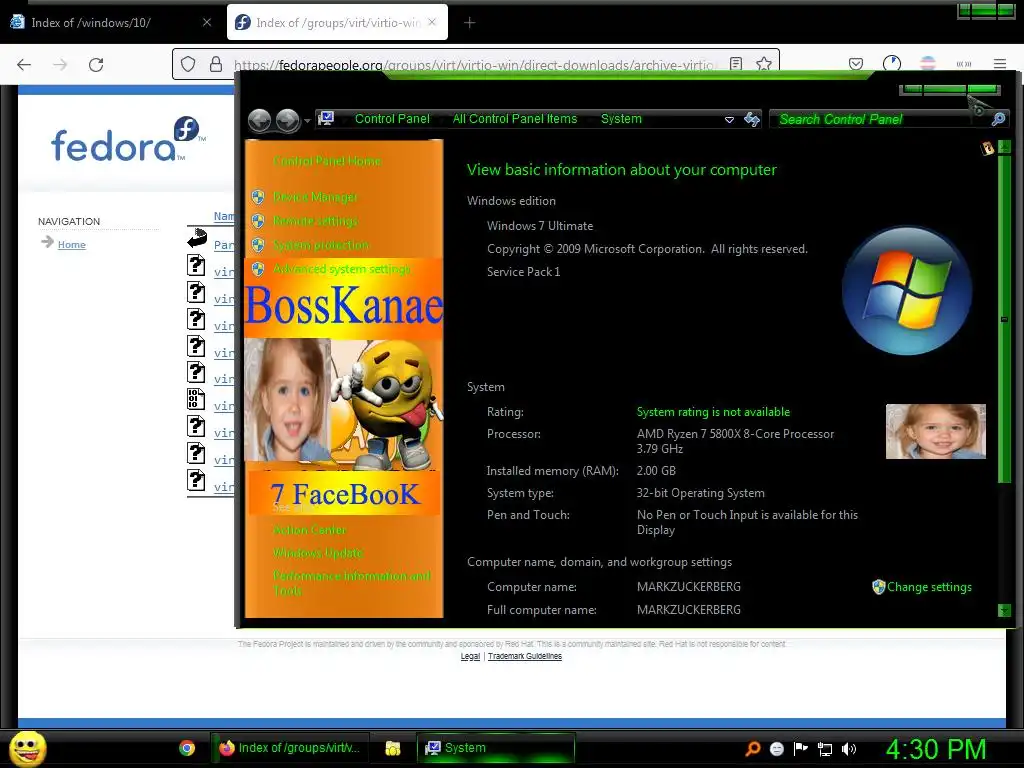
Task: Click the striped round extension icon in Firefox toolbar
Action: tap(928, 63)
